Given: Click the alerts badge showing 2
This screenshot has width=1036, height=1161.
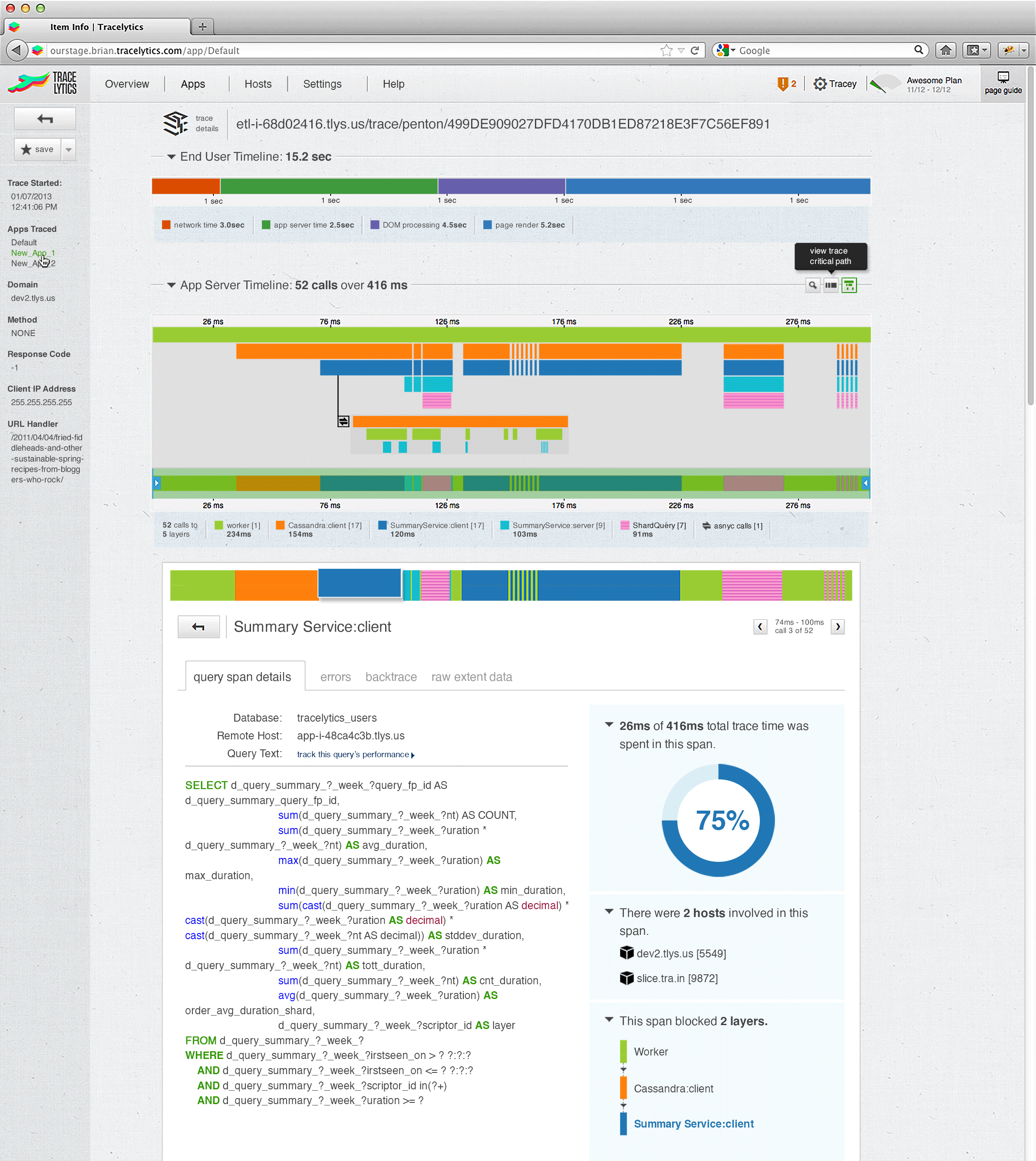Looking at the screenshot, I should click(787, 84).
